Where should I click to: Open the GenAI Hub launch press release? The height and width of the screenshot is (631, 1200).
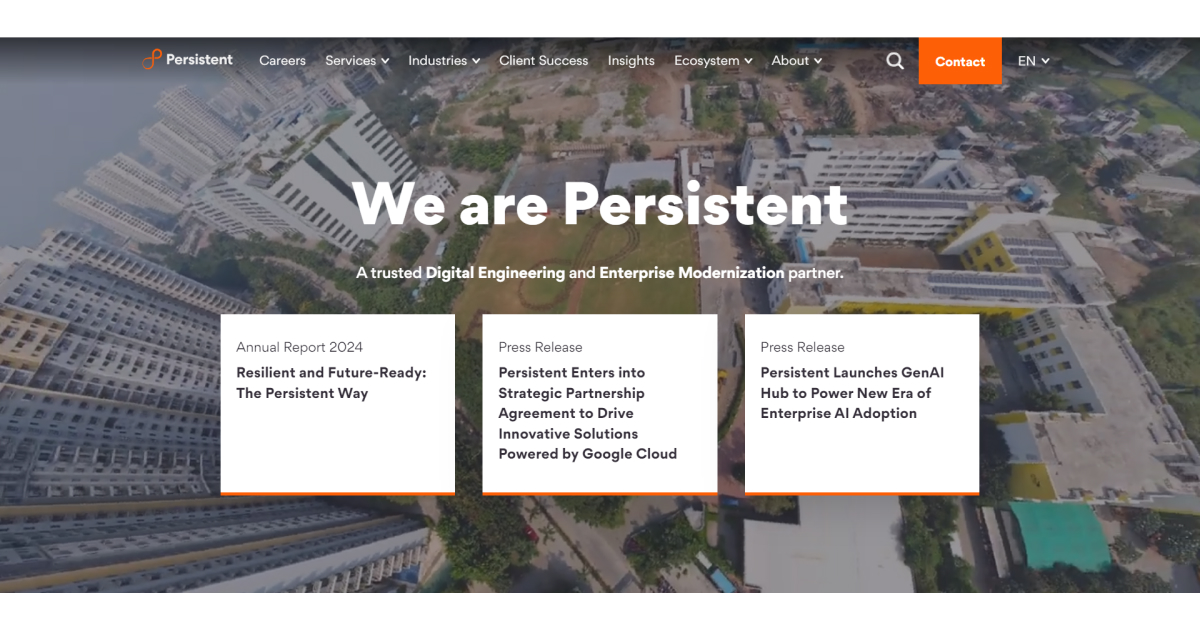851,393
